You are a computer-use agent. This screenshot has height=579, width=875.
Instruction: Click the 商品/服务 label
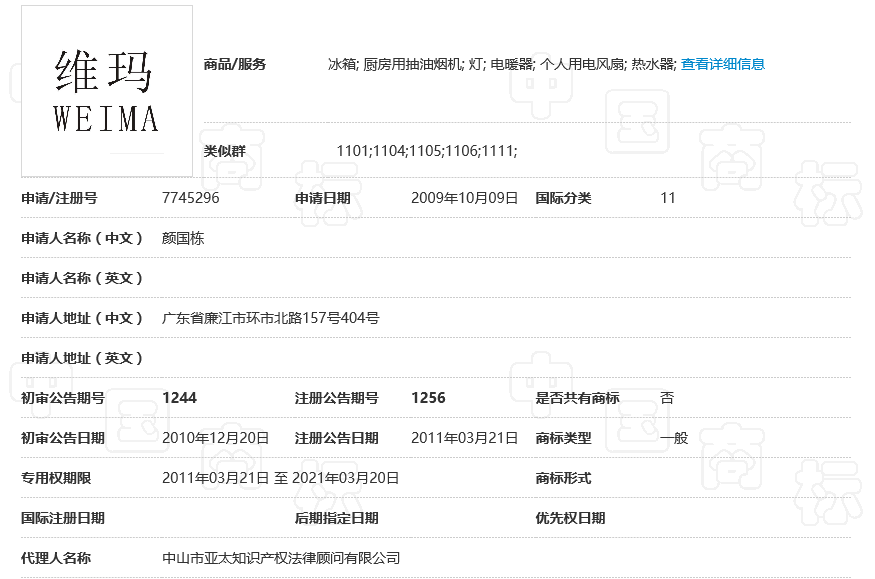235,64
